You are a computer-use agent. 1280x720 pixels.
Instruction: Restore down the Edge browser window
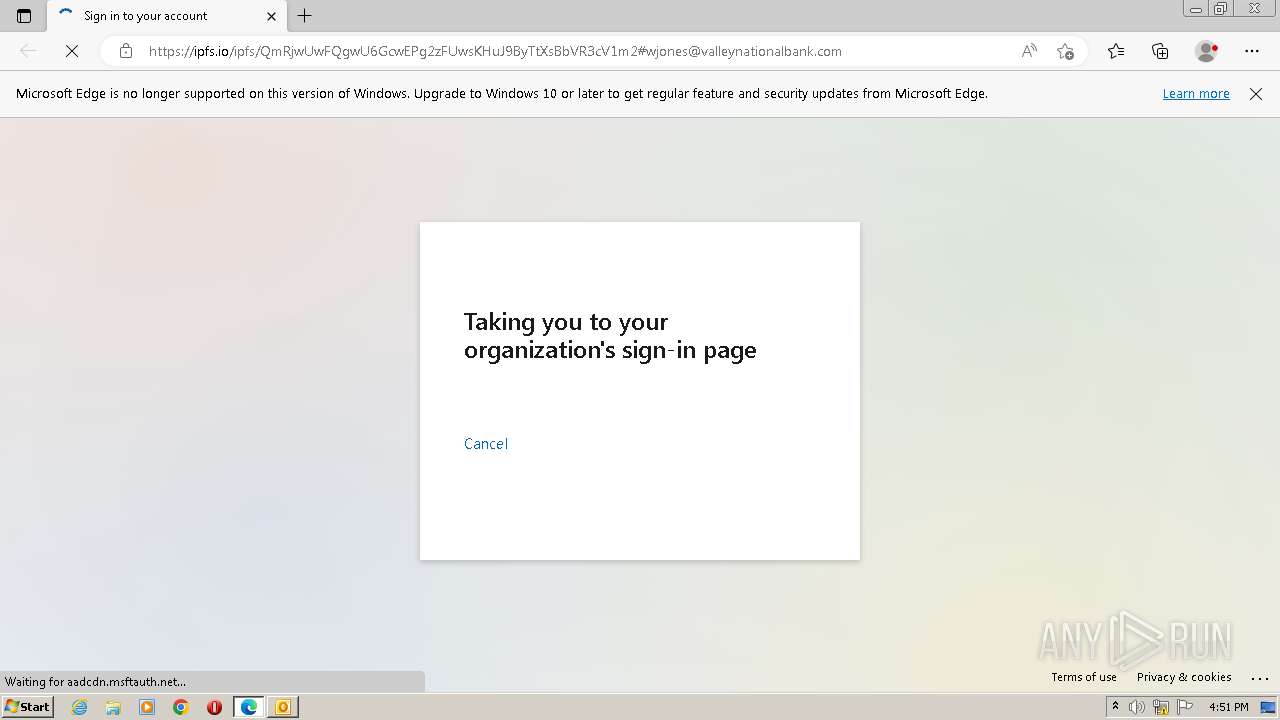(x=1220, y=8)
